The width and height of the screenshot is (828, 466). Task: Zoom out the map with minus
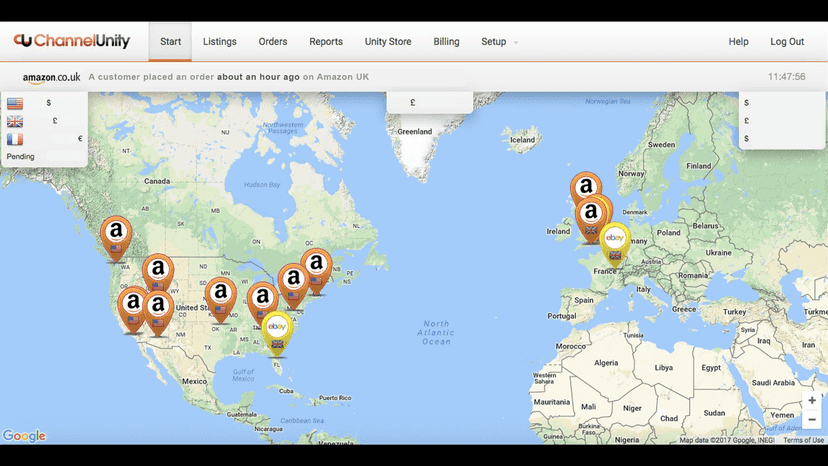pyautogui.click(x=812, y=420)
